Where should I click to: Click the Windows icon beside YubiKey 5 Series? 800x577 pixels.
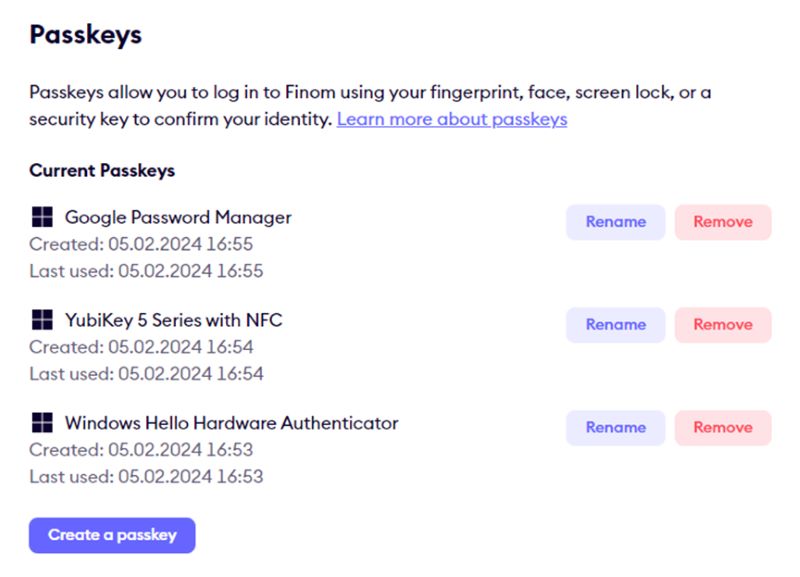pos(41,320)
